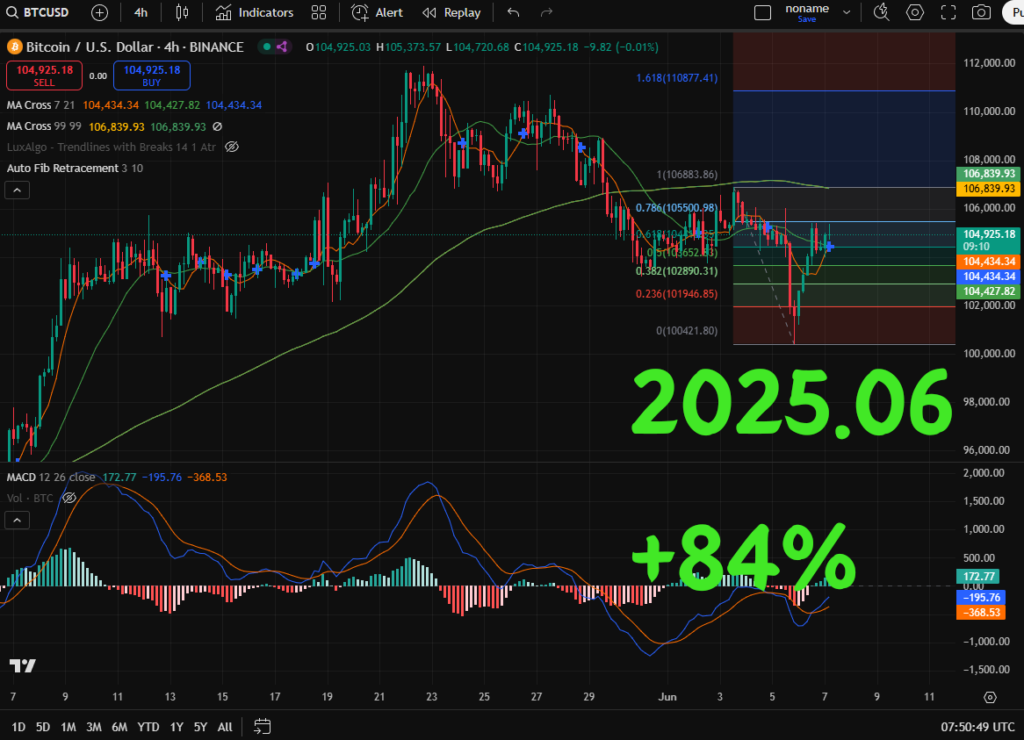Click the red SELL price button
This screenshot has height=740, width=1024.
(44, 76)
